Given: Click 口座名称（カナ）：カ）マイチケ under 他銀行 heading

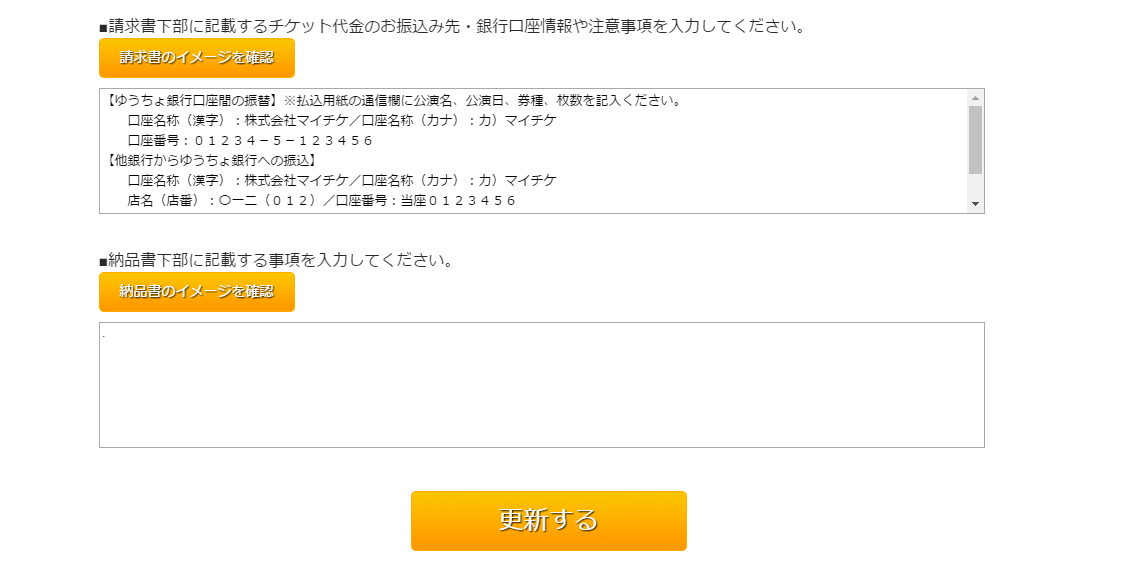Looking at the screenshot, I should [x=459, y=181].
